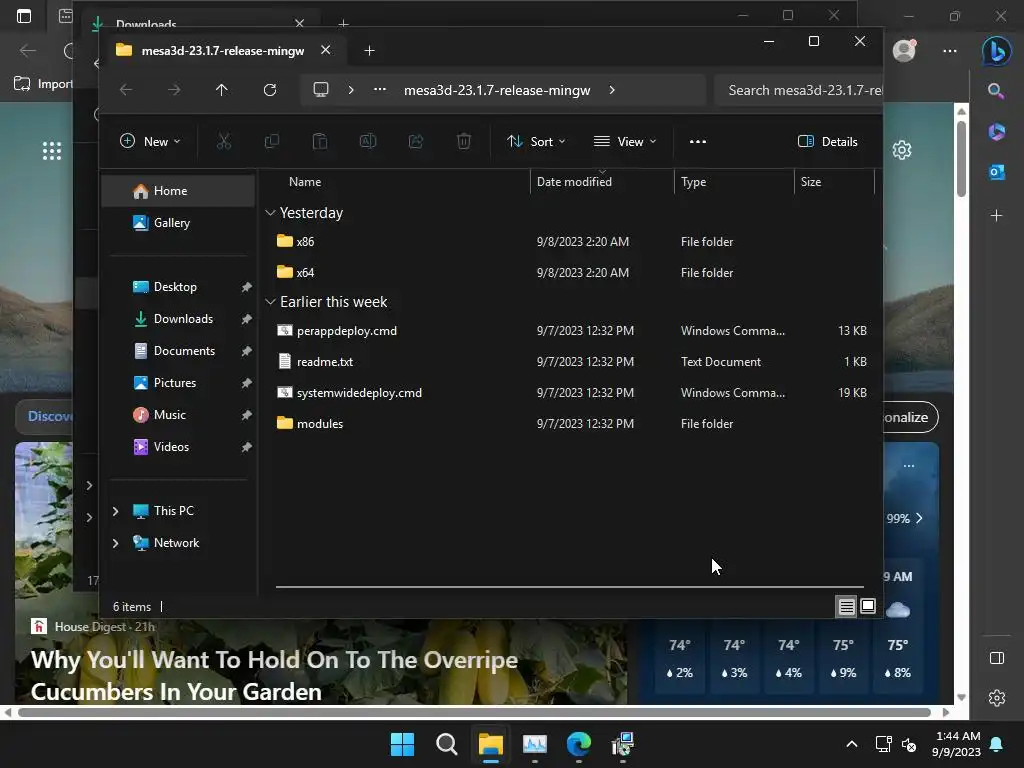Click the Share icon in toolbar

(416, 141)
